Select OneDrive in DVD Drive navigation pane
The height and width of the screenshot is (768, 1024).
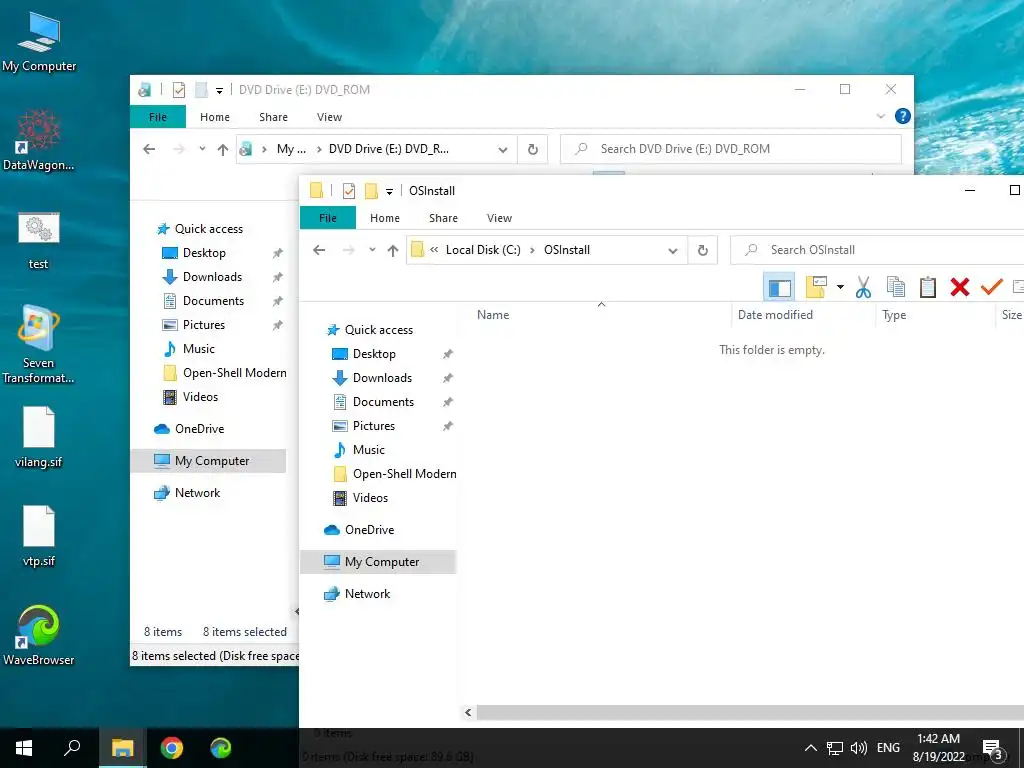[199, 429]
